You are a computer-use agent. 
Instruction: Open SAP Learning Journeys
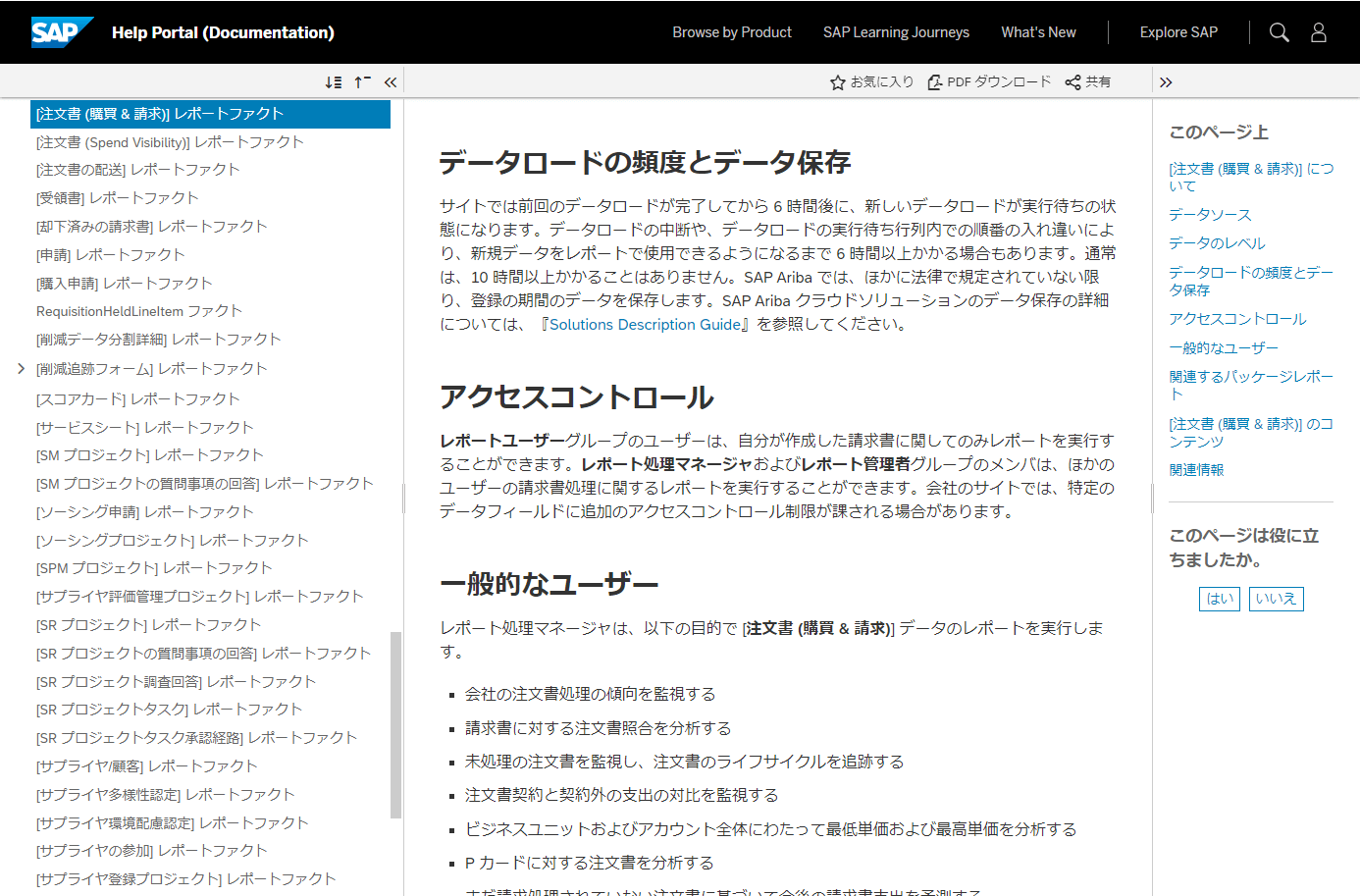click(x=896, y=32)
